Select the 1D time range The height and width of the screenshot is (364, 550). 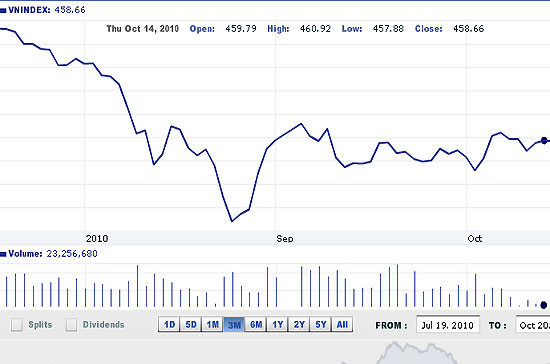click(x=169, y=324)
